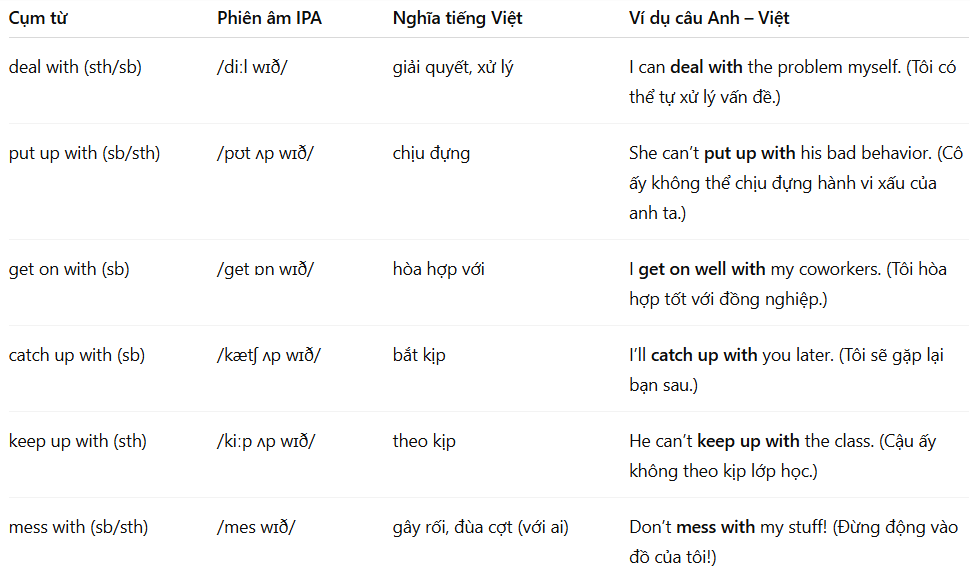
Task: Select the 'mess with (sb/sth)' cell
Action: [79, 527]
